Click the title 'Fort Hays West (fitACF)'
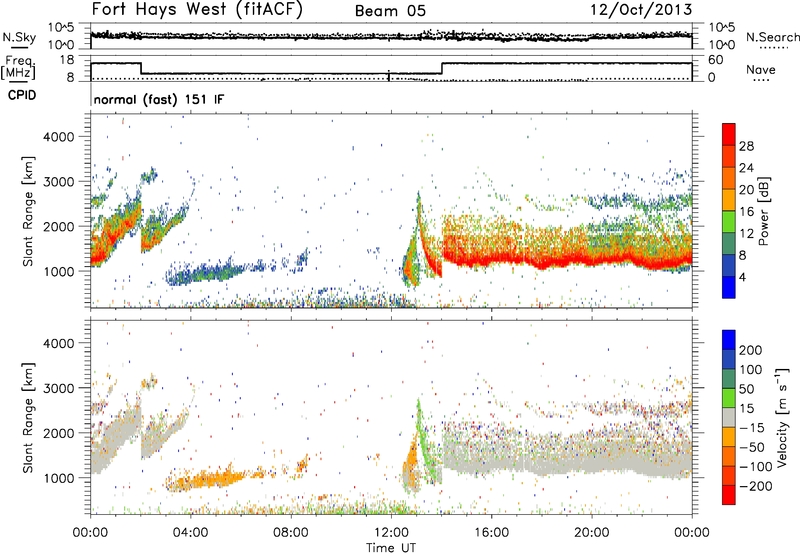 [x=197, y=9]
